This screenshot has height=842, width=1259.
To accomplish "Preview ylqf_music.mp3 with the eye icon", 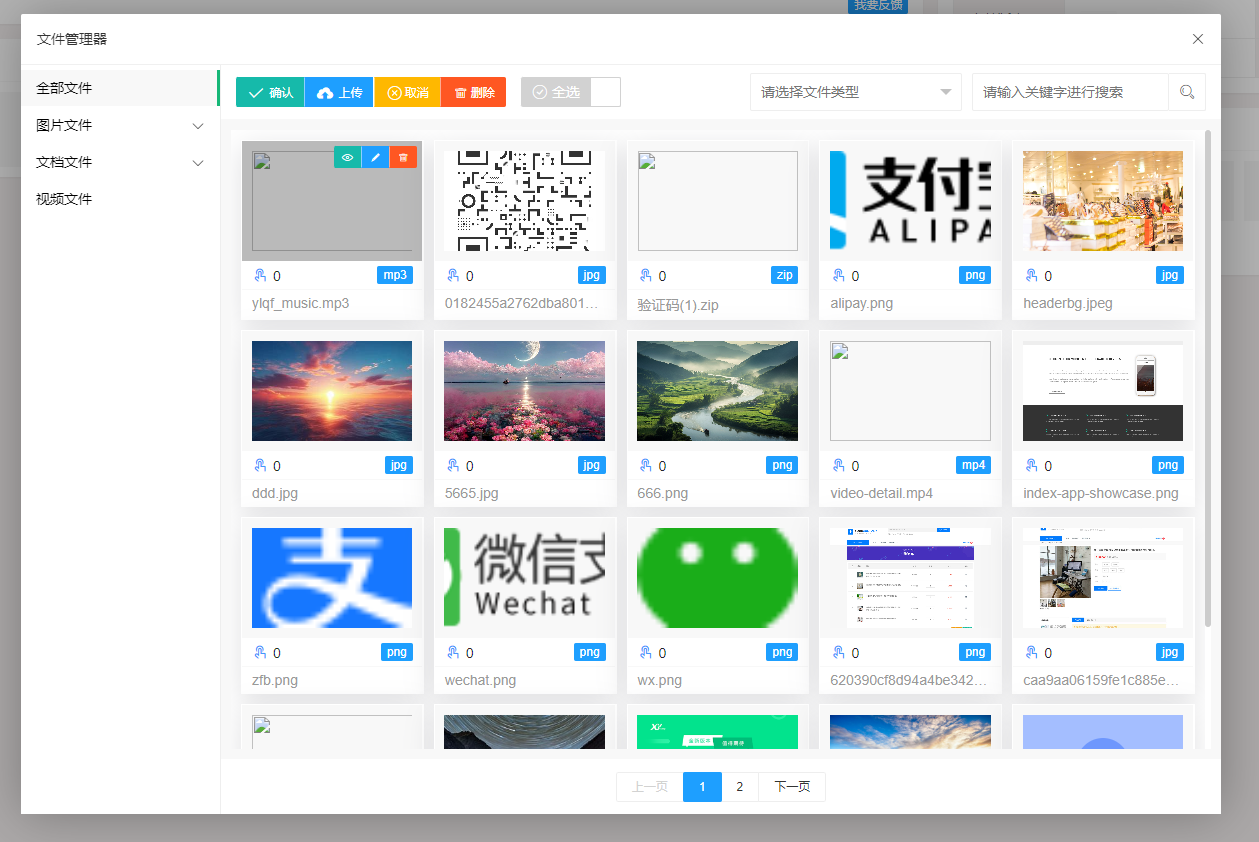I will point(348,157).
